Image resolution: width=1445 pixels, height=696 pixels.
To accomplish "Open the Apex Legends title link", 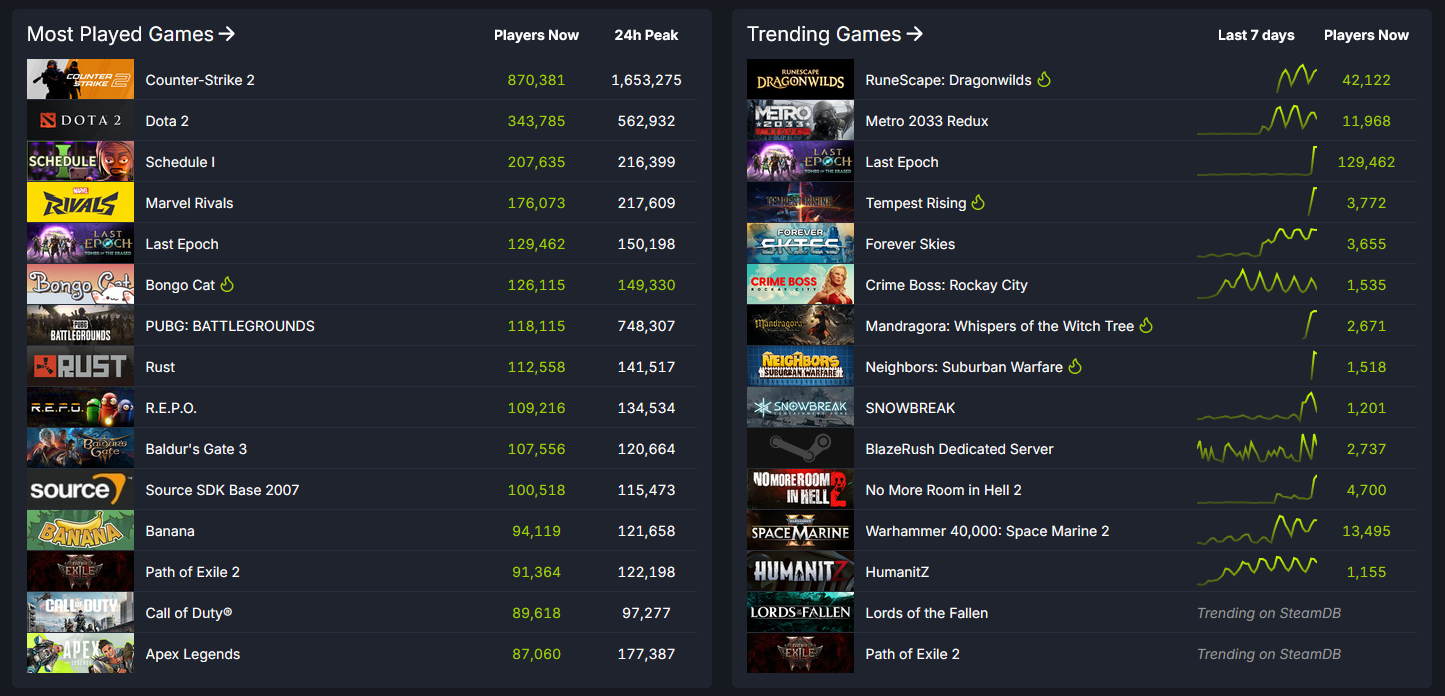I will (193, 654).
